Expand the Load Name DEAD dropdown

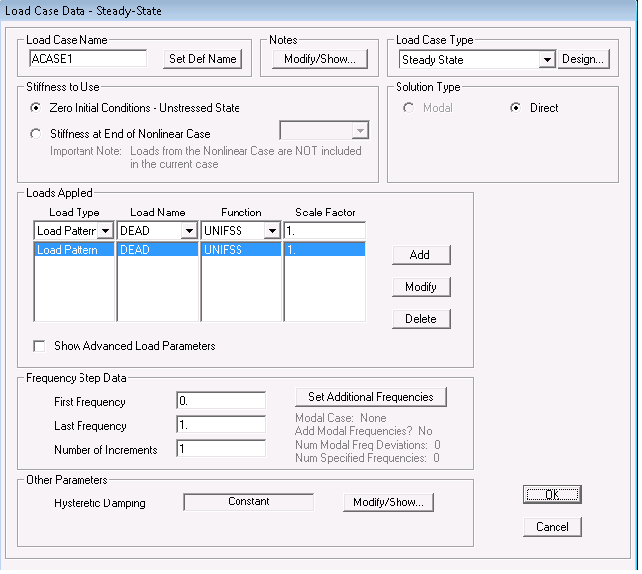pyautogui.click(x=189, y=231)
